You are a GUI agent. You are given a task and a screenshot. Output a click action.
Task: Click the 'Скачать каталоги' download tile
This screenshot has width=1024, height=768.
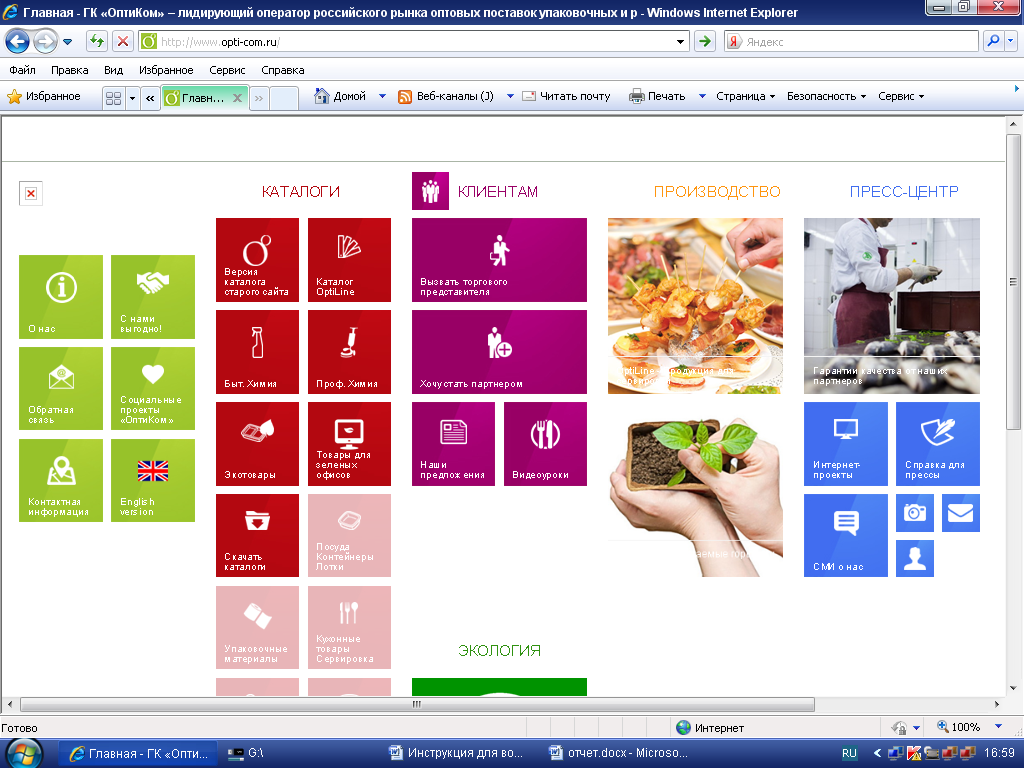coord(257,536)
